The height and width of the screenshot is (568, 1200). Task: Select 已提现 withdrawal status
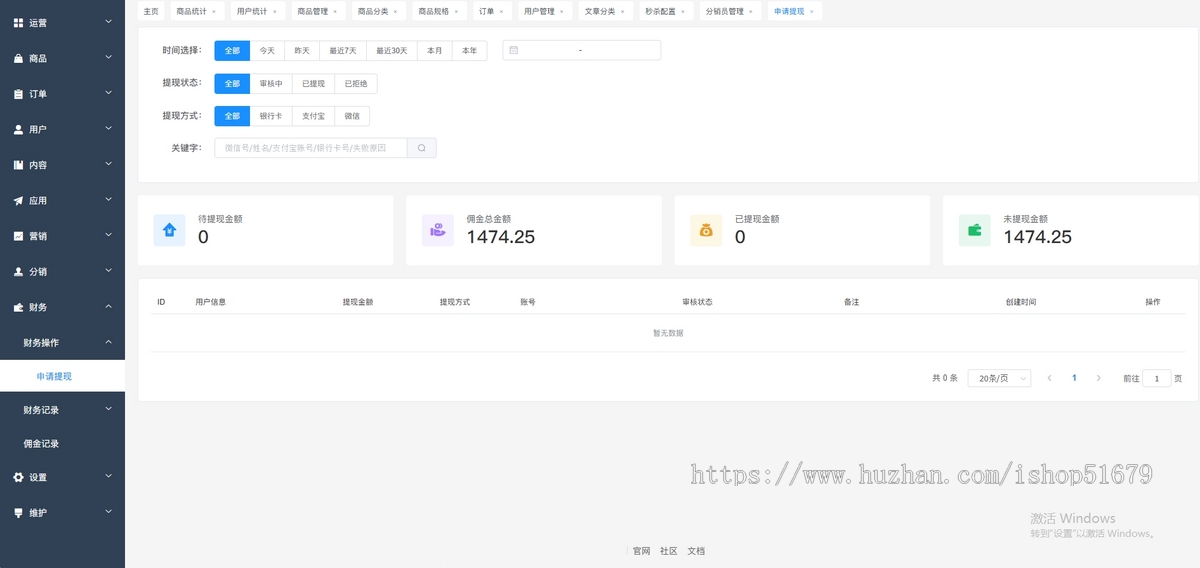[314, 84]
